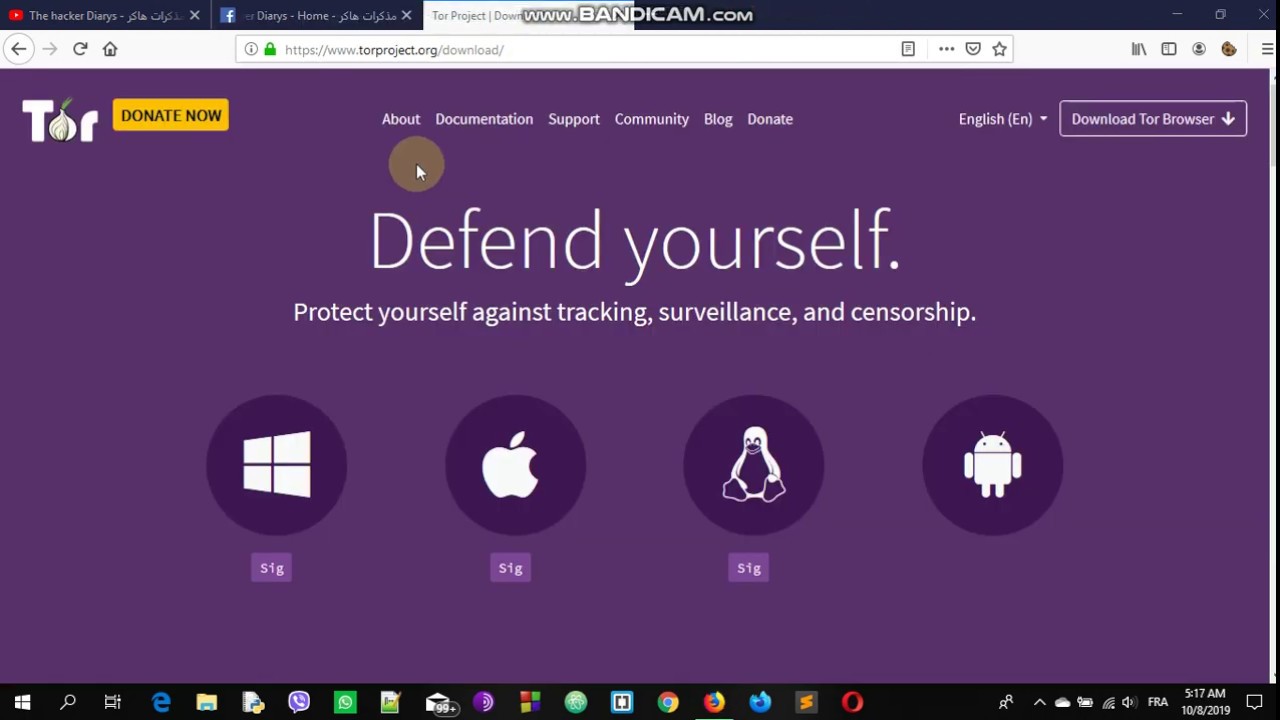Close the Facebook Diarys tab
Screen dimensions: 1280x720
click(406, 15)
